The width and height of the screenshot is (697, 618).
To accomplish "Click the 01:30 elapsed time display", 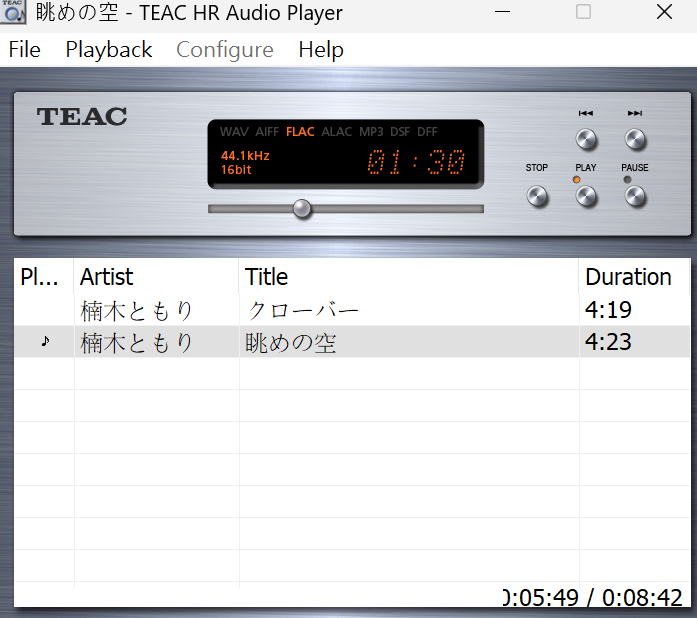I will click(416, 161).
